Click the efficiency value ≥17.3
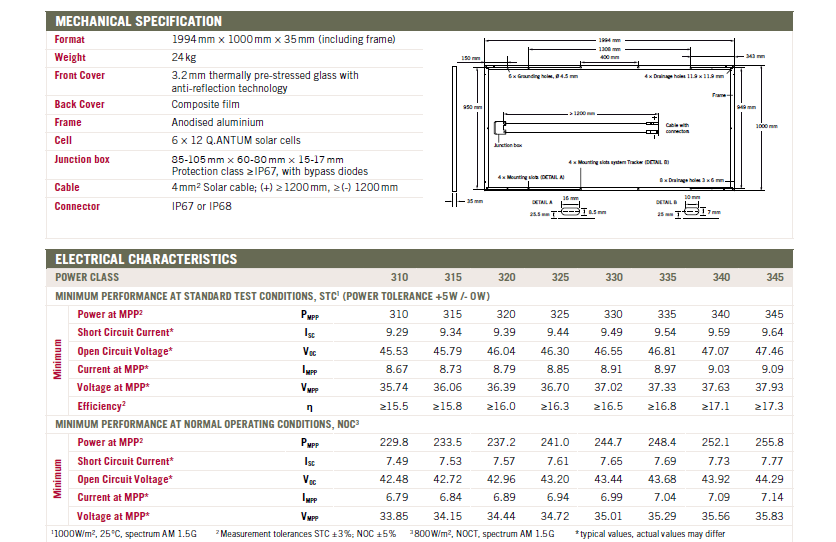The height and width of the screenshot is (542, 836). pos(769,406)
